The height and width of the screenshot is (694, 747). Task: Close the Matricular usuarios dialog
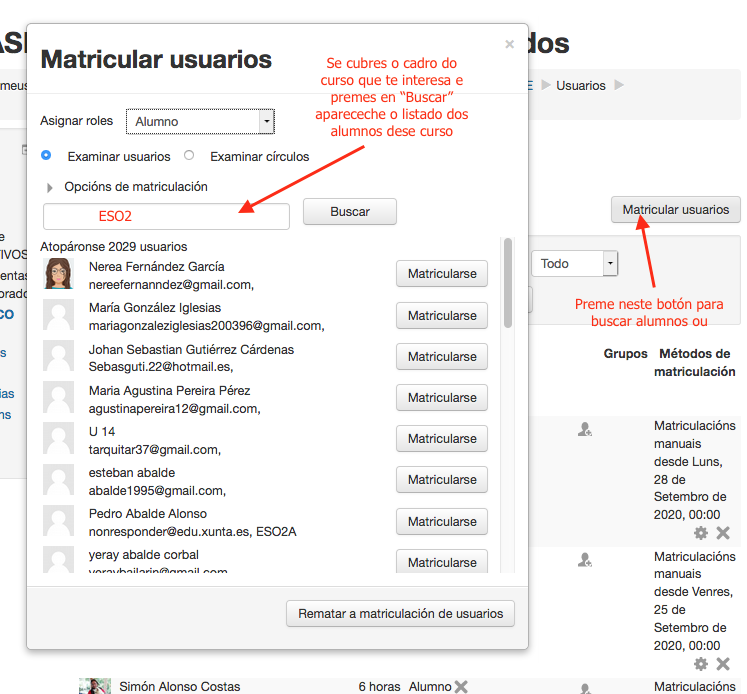(509, 44)
